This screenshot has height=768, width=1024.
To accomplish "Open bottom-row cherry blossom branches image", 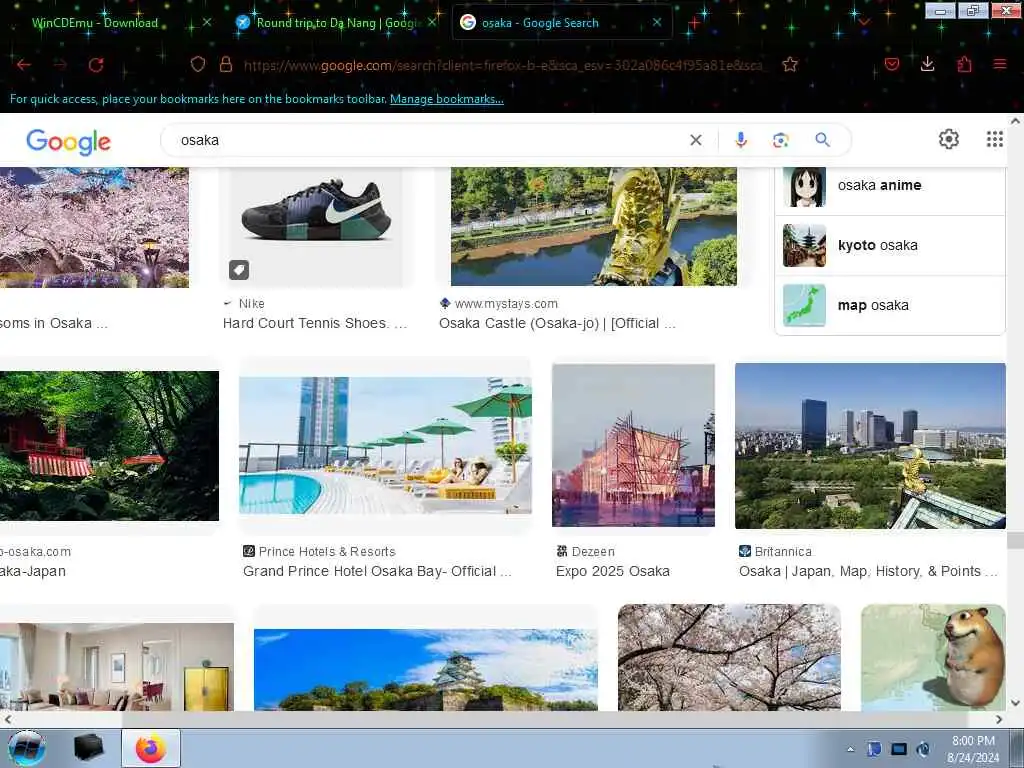I will (729, 657).
